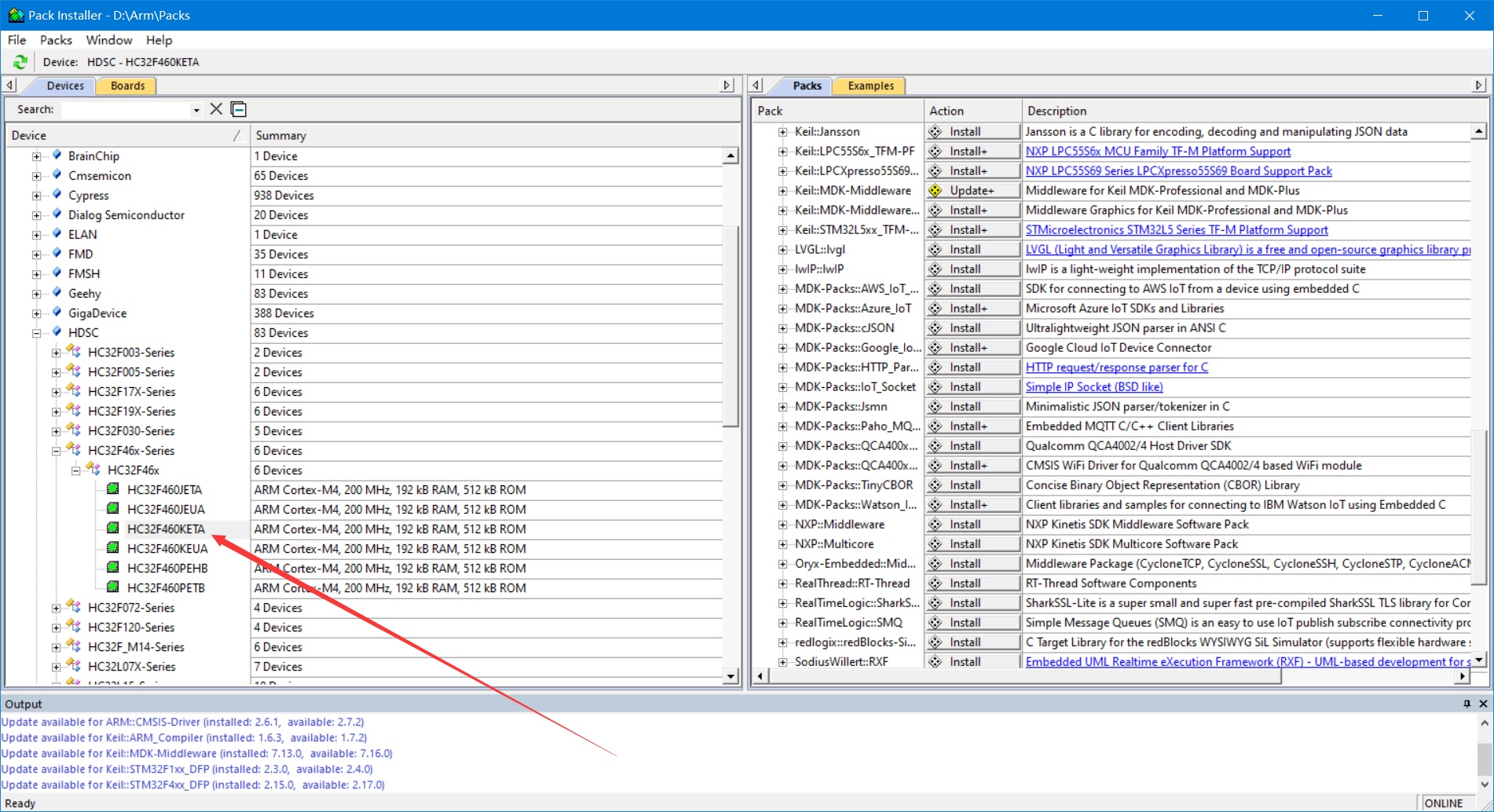The height and width of the screenshot is (812, 1494).
Task: Open the Help menu
Action: (x=159, y=40)
